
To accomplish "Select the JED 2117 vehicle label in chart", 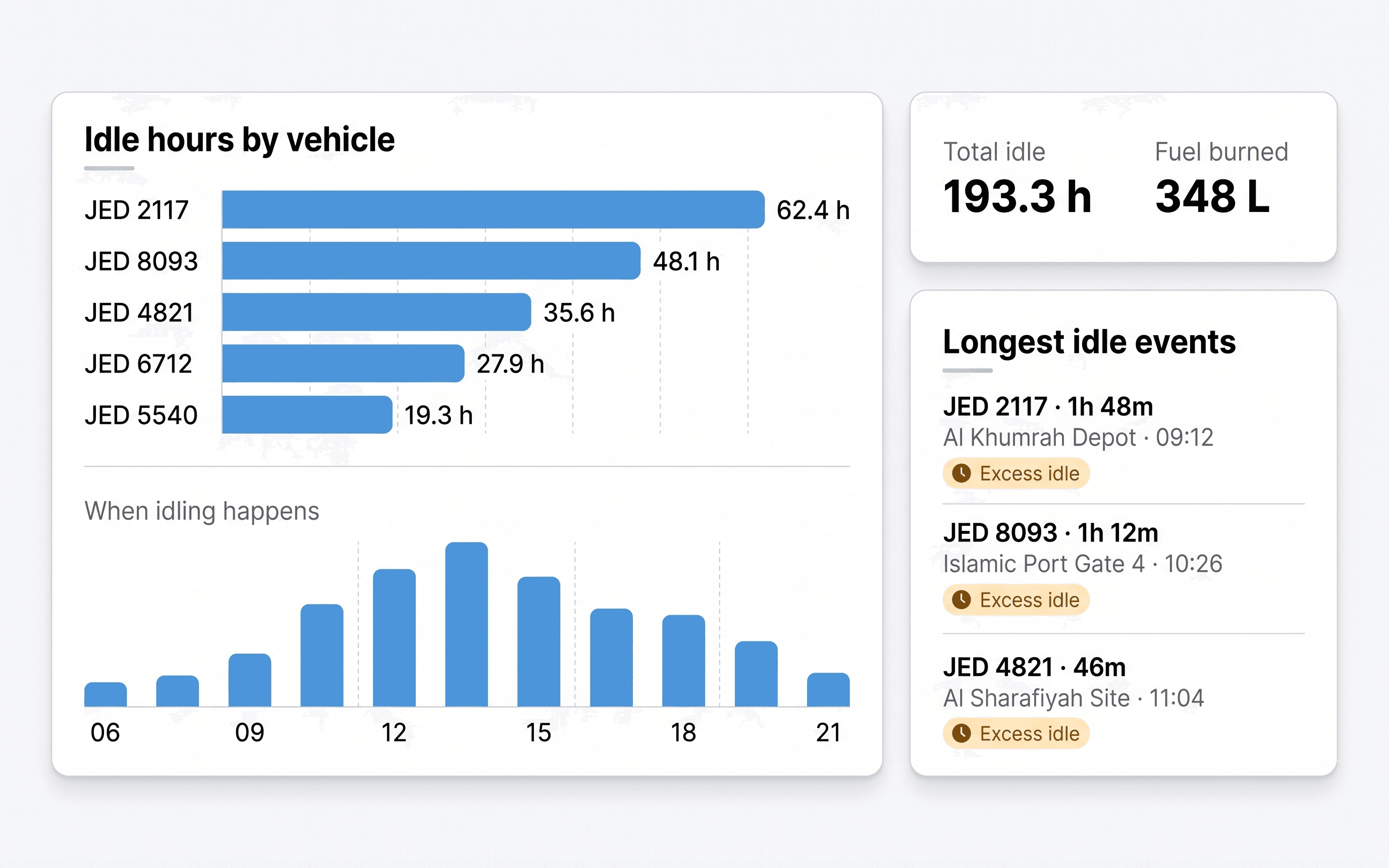I will (x=137, y=210).
